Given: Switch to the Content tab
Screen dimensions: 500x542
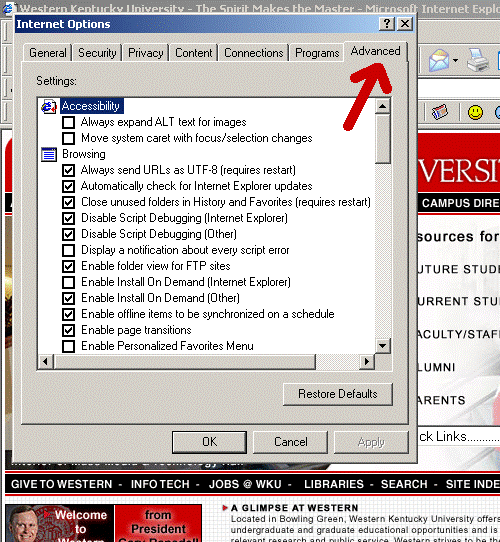Looking at the screenshot, I should (x=194, y=53).
